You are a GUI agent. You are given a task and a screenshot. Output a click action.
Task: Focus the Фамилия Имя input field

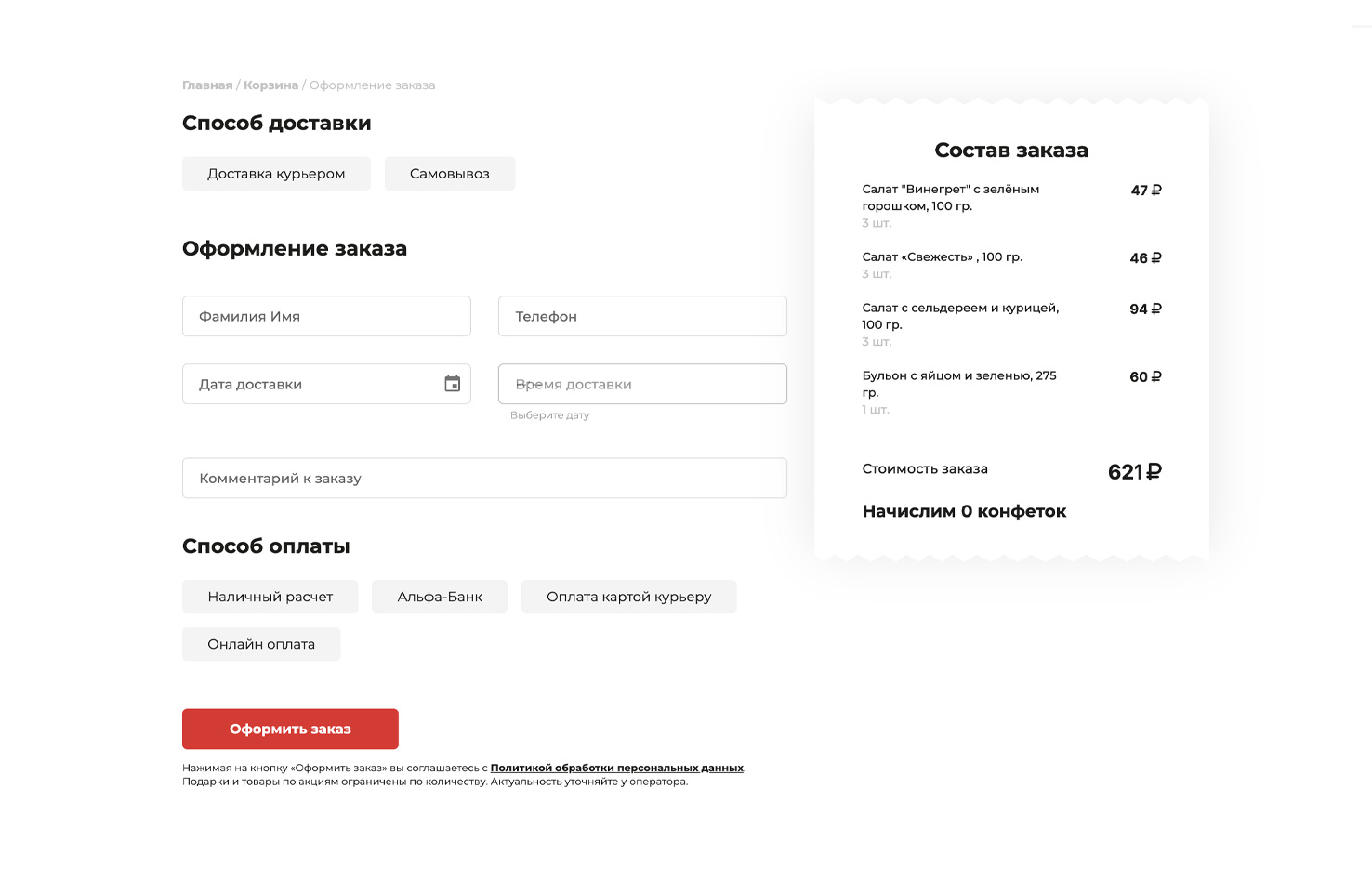(326, 316)
